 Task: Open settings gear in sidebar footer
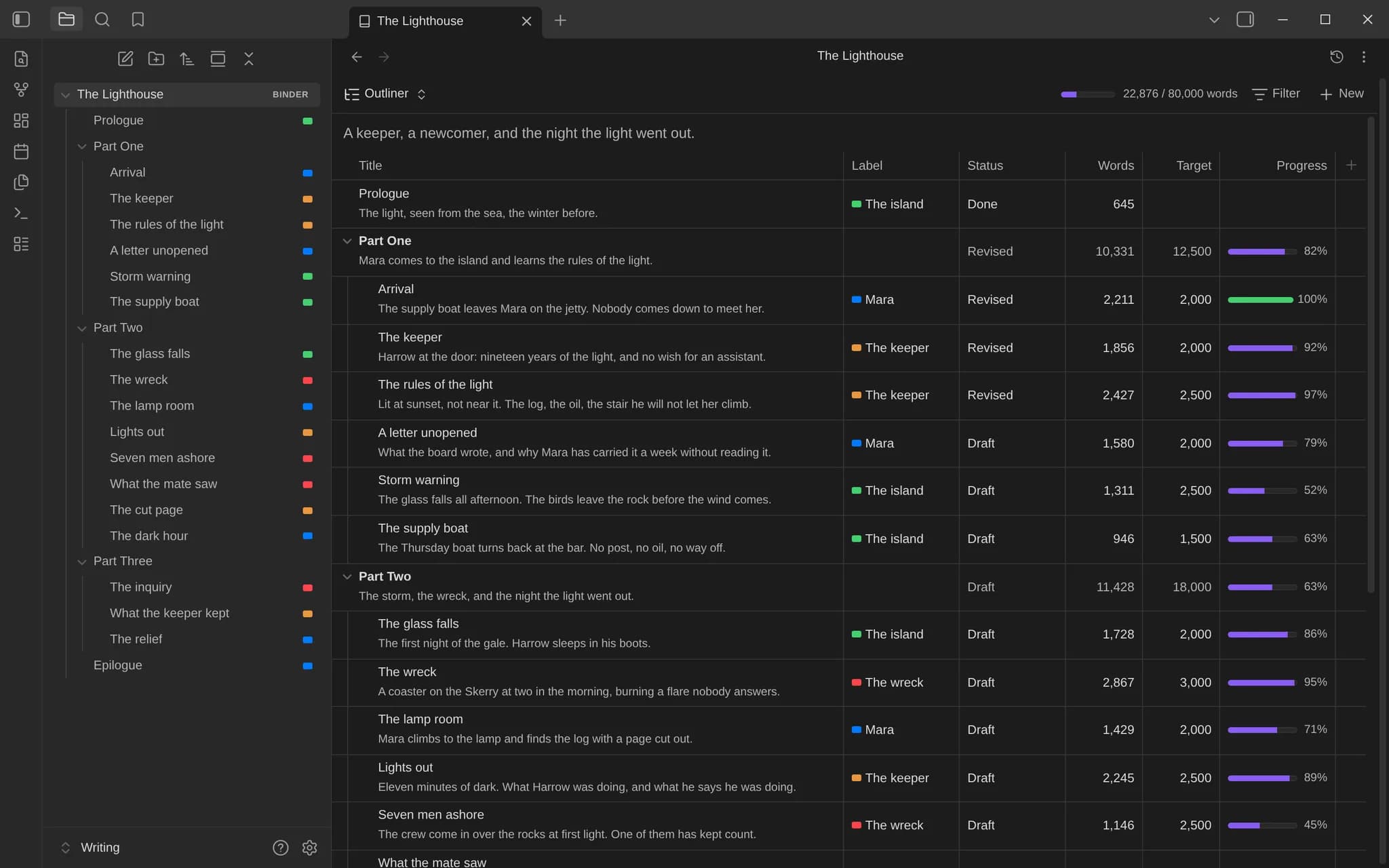point(310,848)
